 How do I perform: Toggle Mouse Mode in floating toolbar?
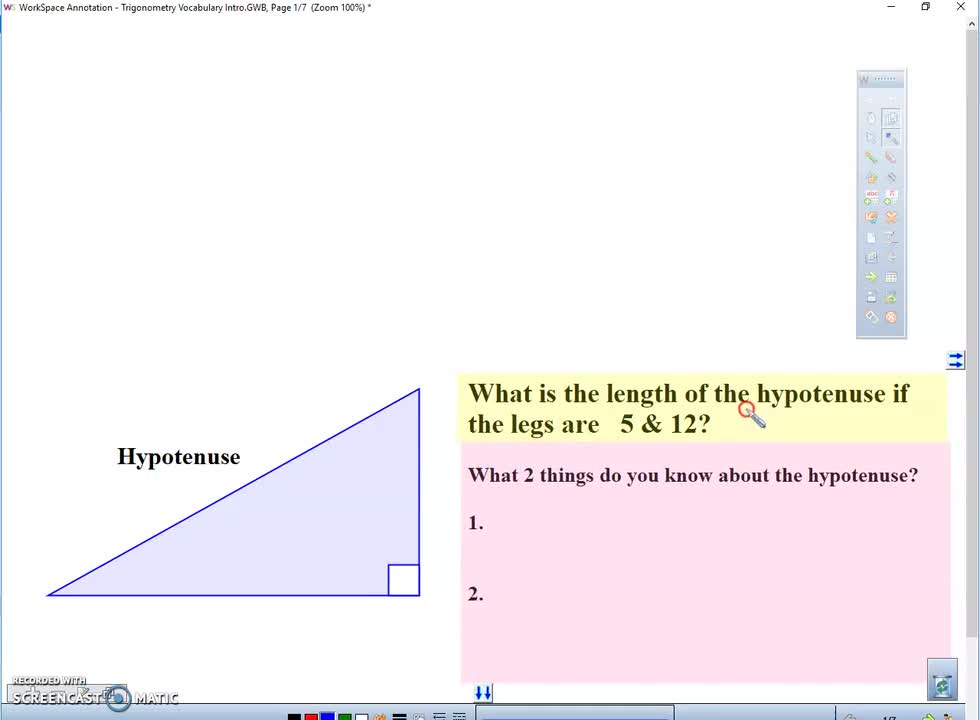[871, 118]
